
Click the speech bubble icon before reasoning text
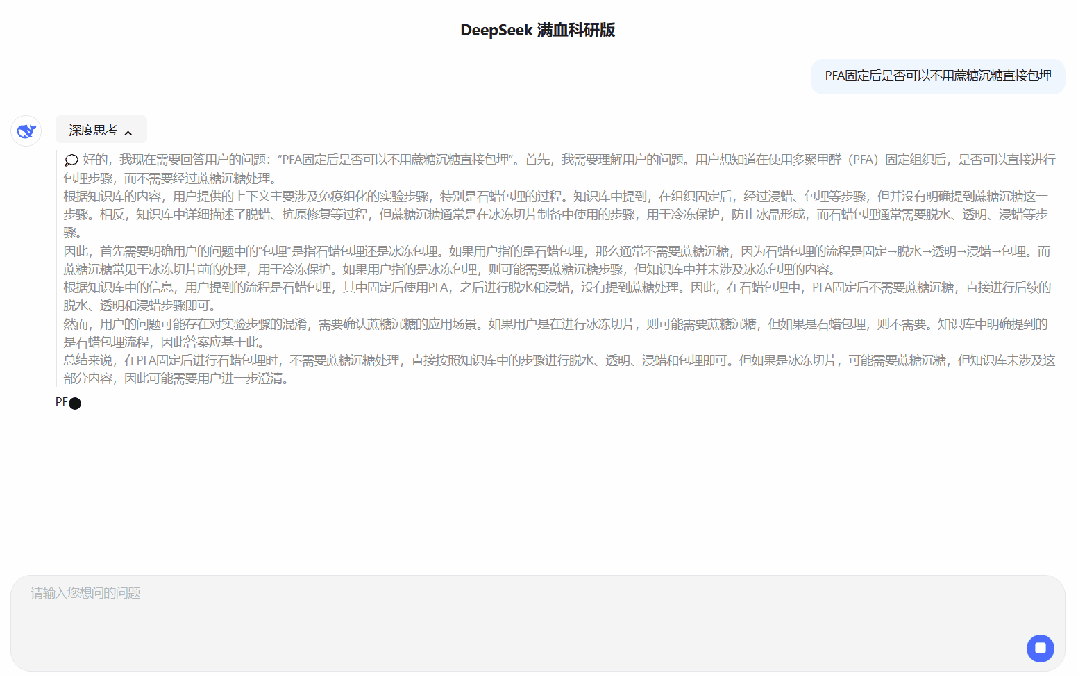pyautogui.click(x=71, y=160)
